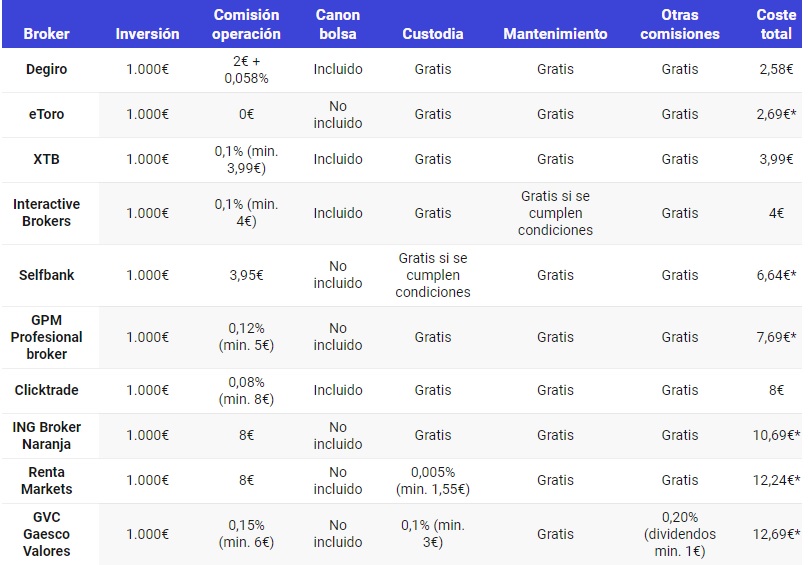Click eToro's 0€ commission value
Screen dimensions: 808x565
point(246,114)
